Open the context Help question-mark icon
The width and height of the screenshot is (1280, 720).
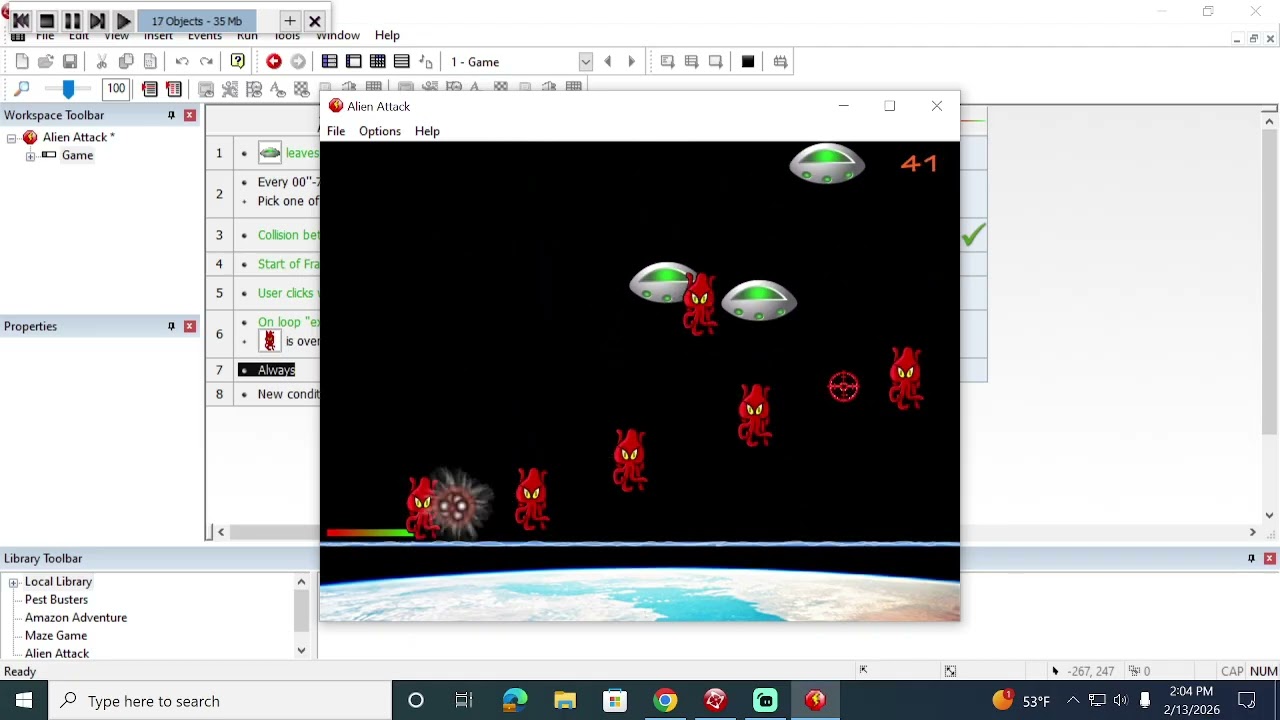click(x=238, y=62)
